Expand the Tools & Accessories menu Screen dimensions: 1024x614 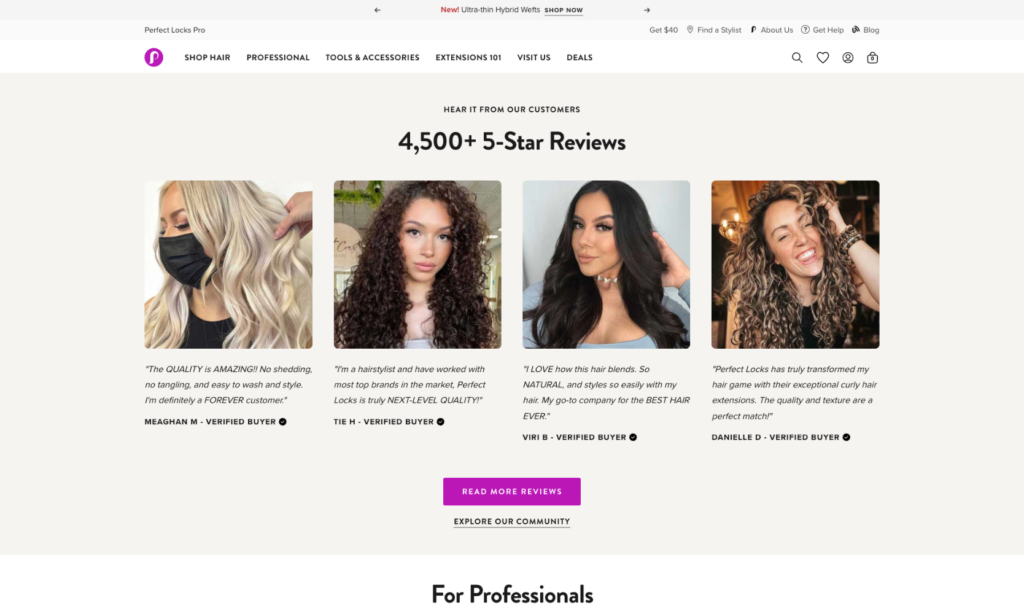click(x=372, y=57)
